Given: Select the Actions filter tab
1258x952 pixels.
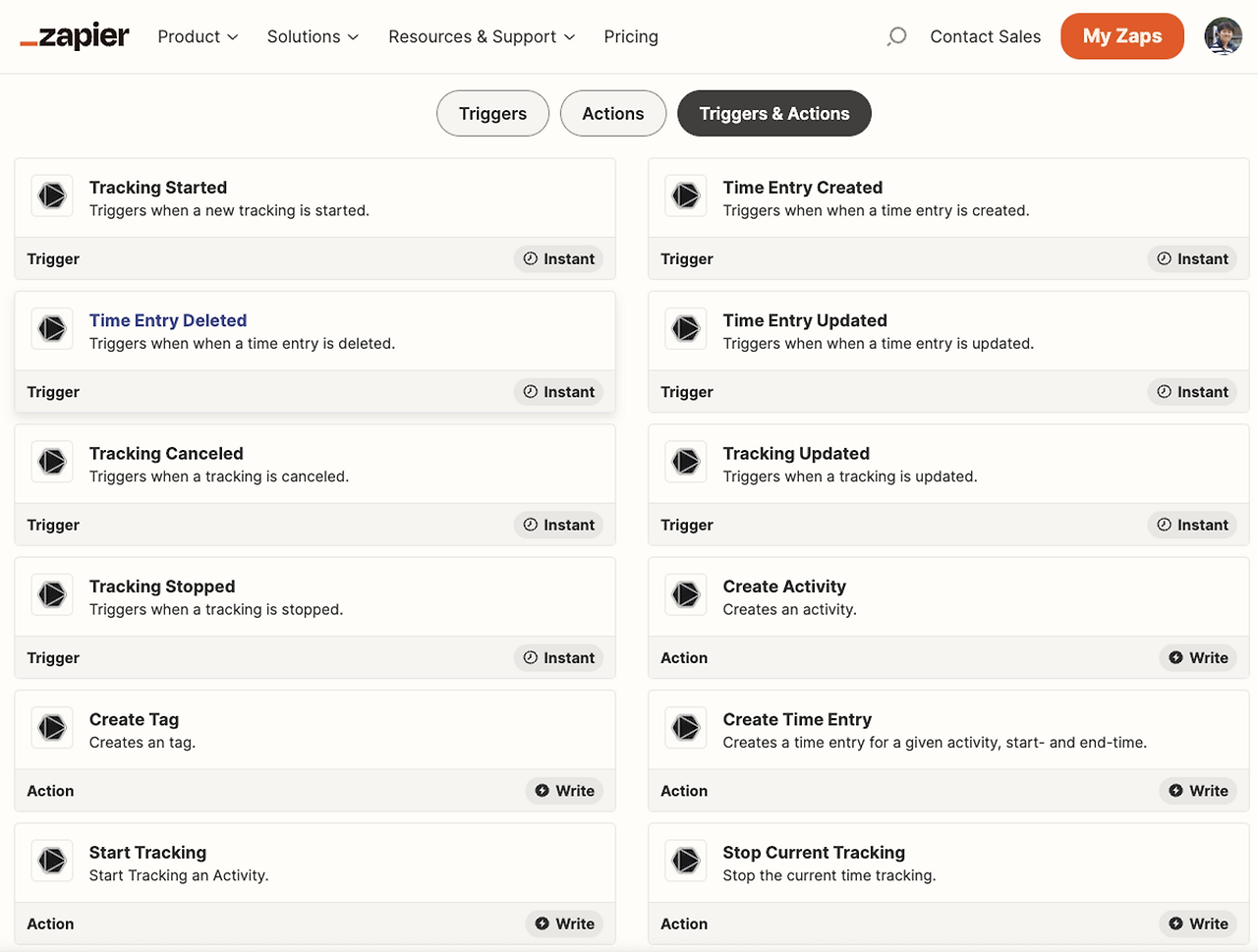Looking at the screenshot, I should click(612, 114).
